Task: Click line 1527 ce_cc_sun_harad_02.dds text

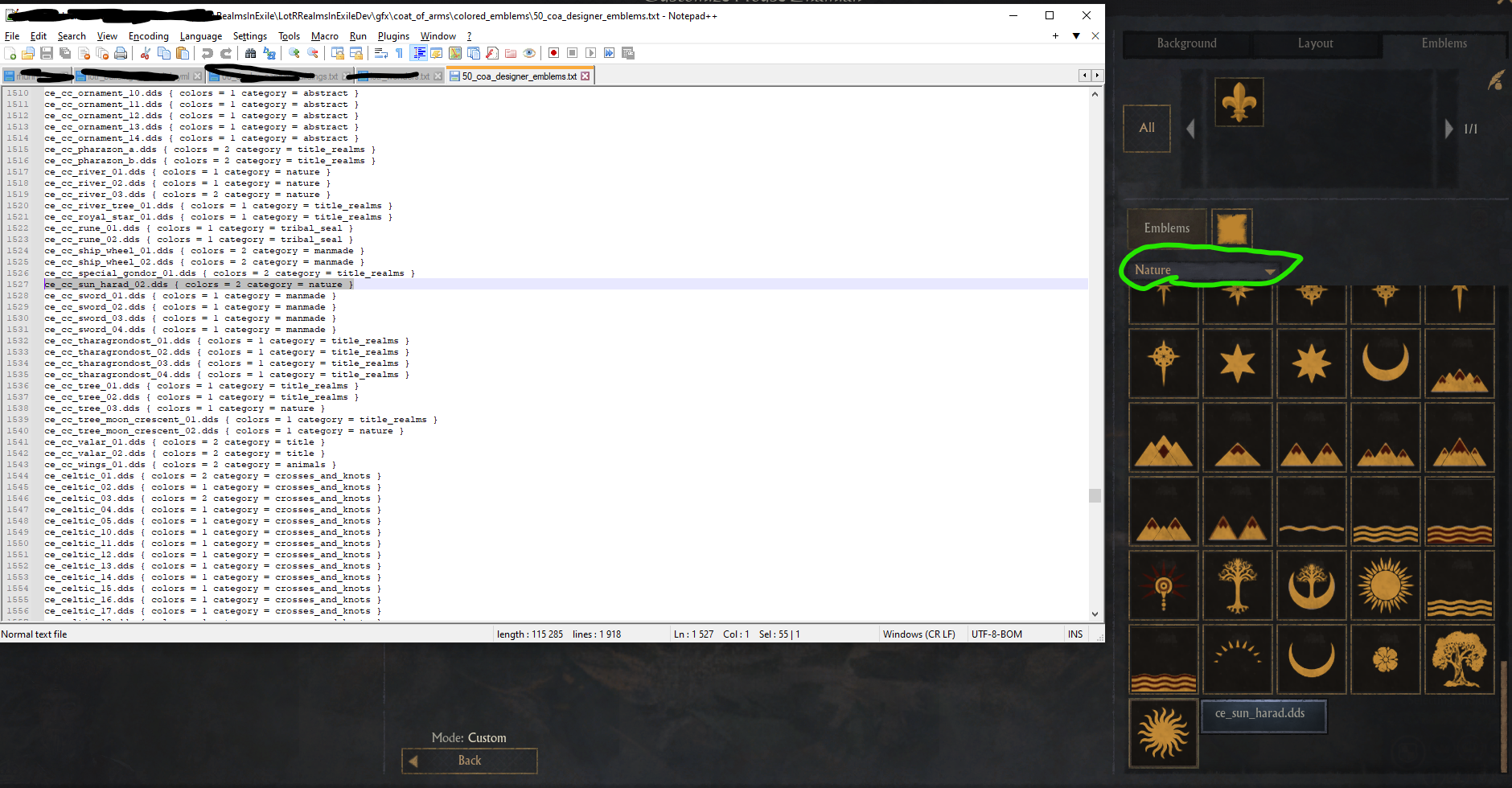Action: [x=199, y=285]
